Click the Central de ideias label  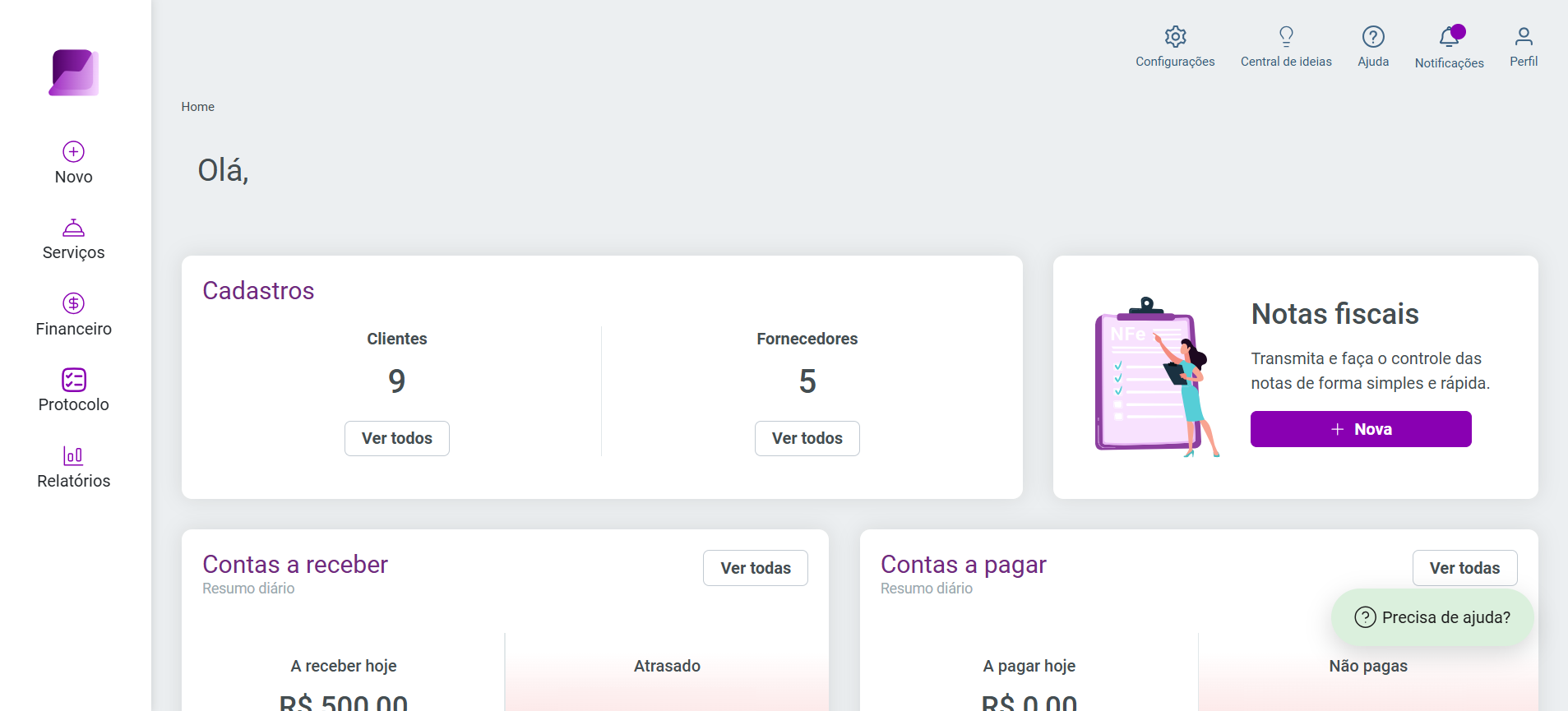(x=1286, y=62)
